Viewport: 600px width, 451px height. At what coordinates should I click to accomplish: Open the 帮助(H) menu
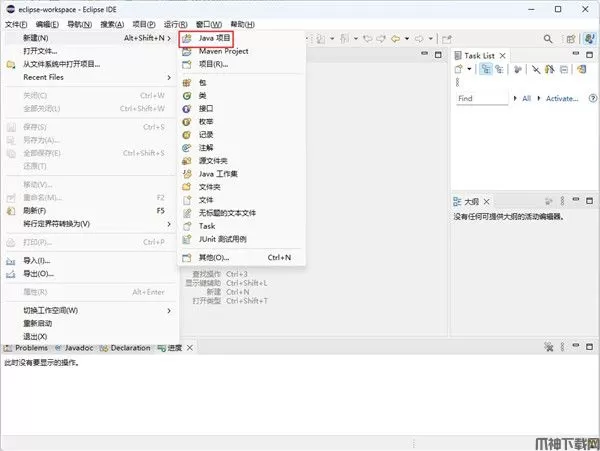pos(242,24)
